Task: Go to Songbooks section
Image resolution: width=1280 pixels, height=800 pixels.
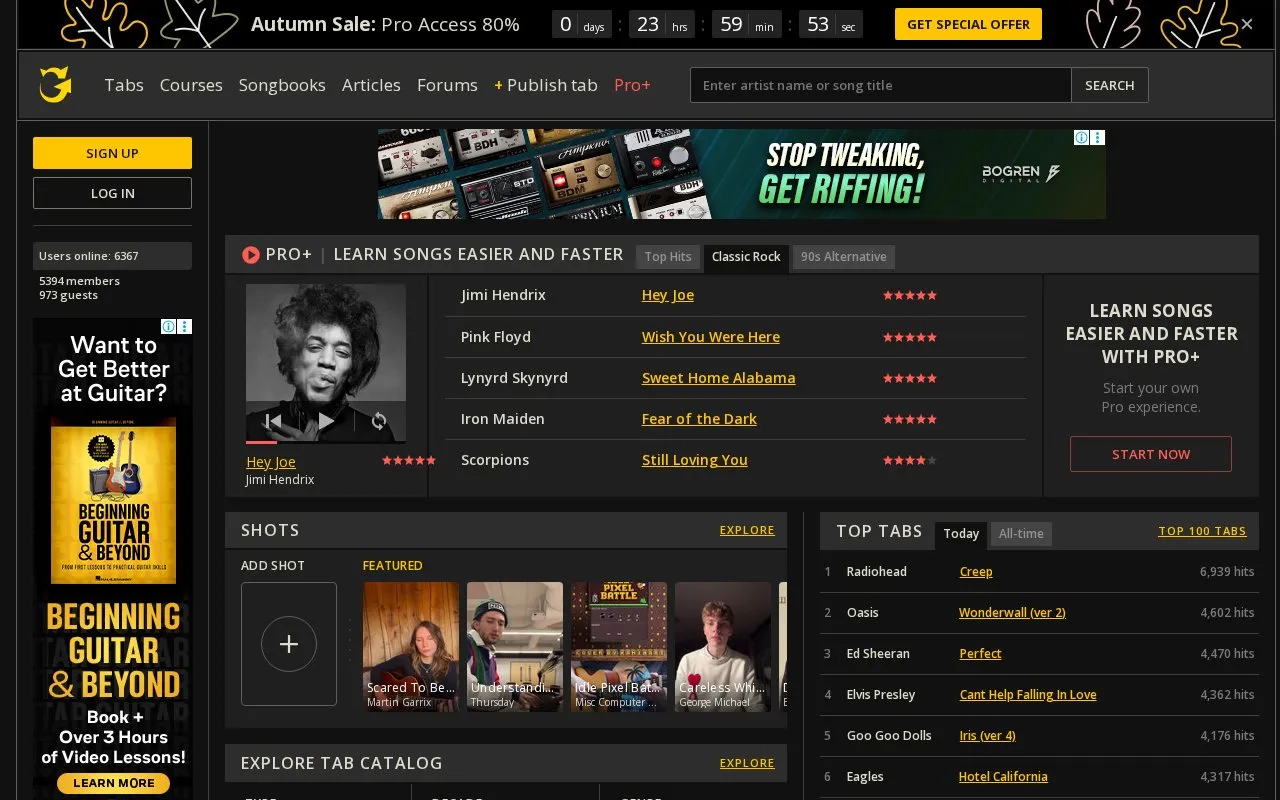Action: 282,85
